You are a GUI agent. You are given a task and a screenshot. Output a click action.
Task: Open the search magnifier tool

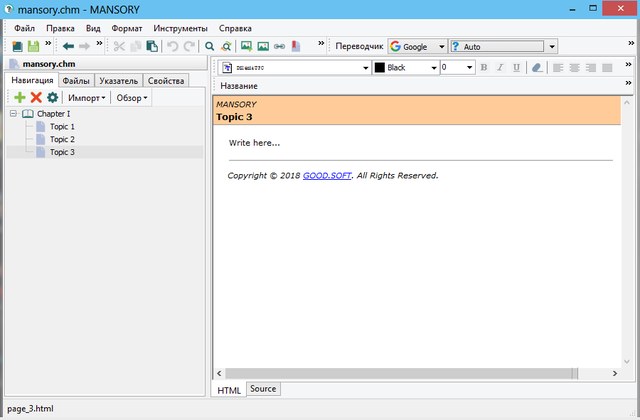(x=209, y=46)
